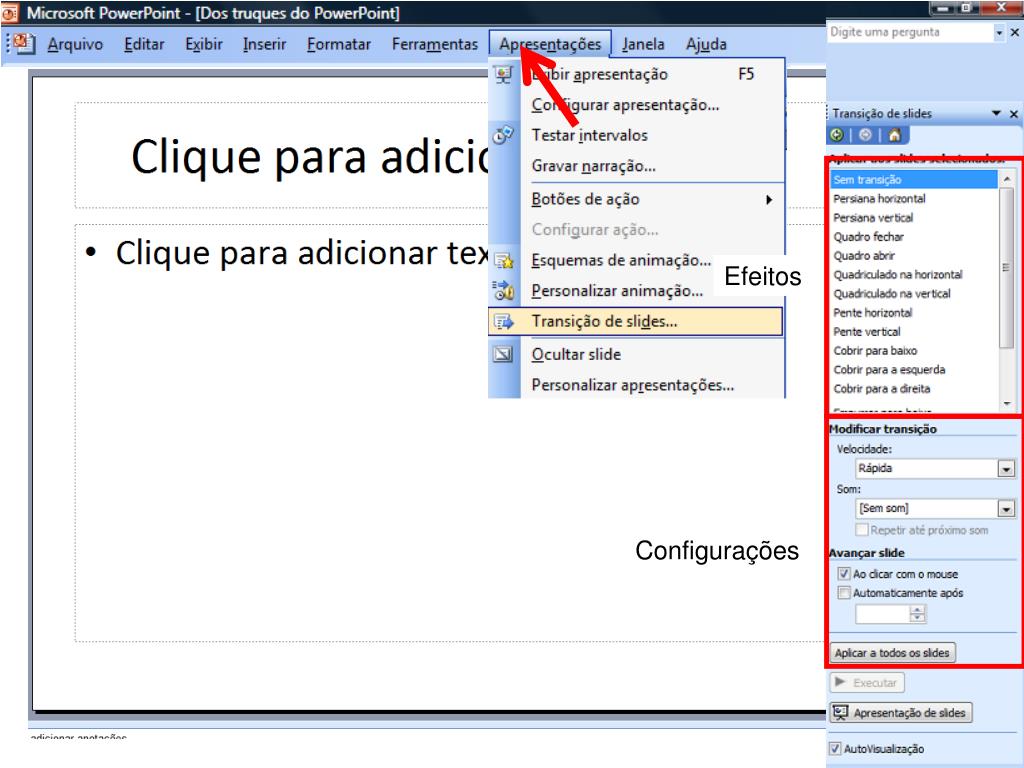This screenshot has width=1024, height=768.
Task: Choose Configurar apresentação menu entry
Action: tap(636, 104)
